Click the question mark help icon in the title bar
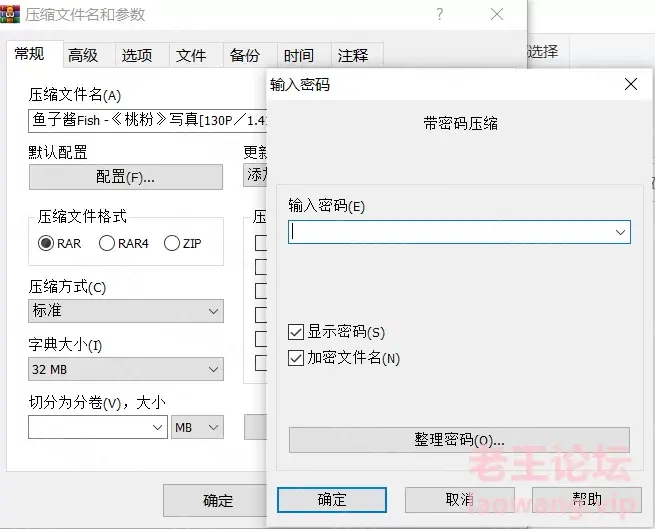This screenshot has height=529, width=655. (x=439, y=14)
